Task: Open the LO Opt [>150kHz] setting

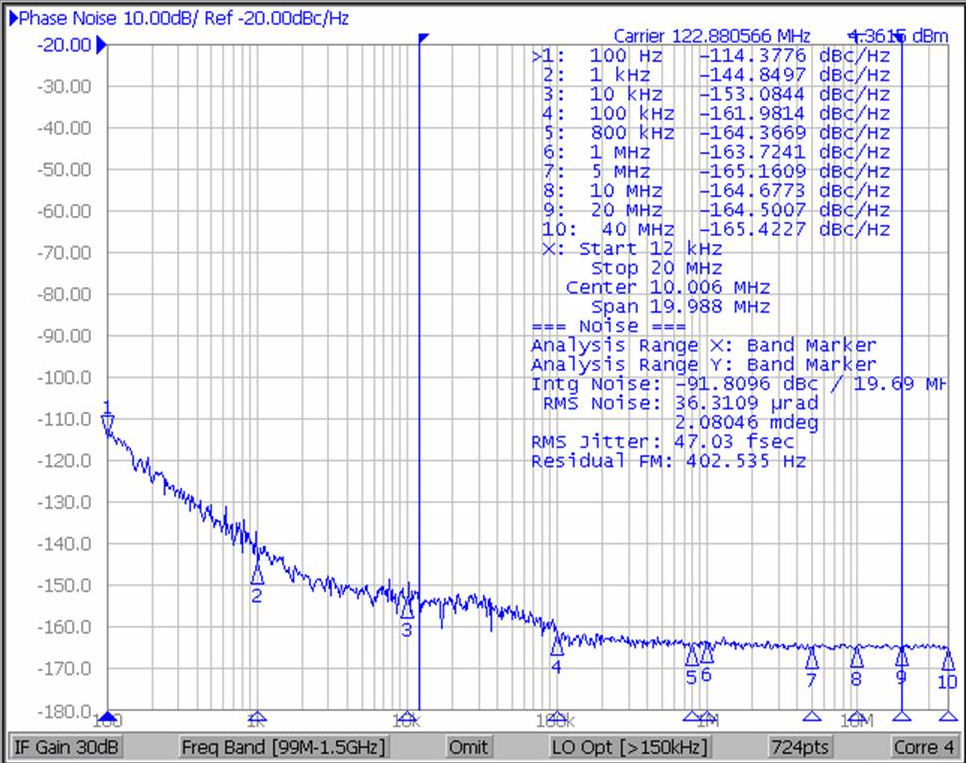Action: [629, 747]
